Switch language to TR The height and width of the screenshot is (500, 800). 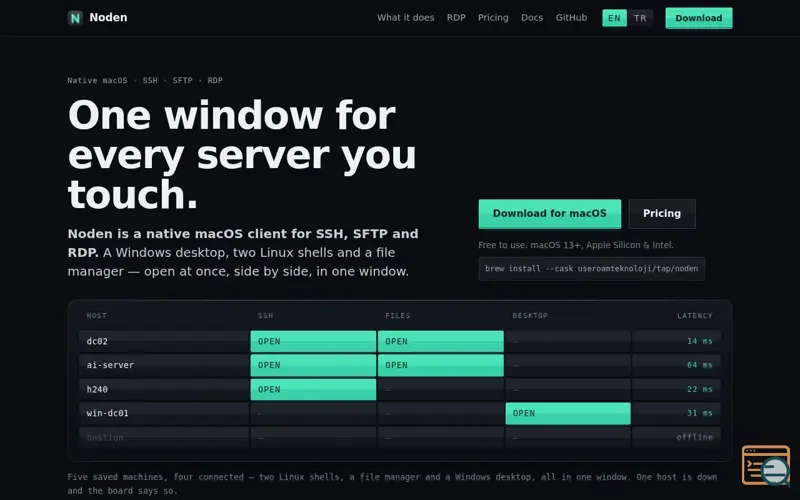(640, 18)
